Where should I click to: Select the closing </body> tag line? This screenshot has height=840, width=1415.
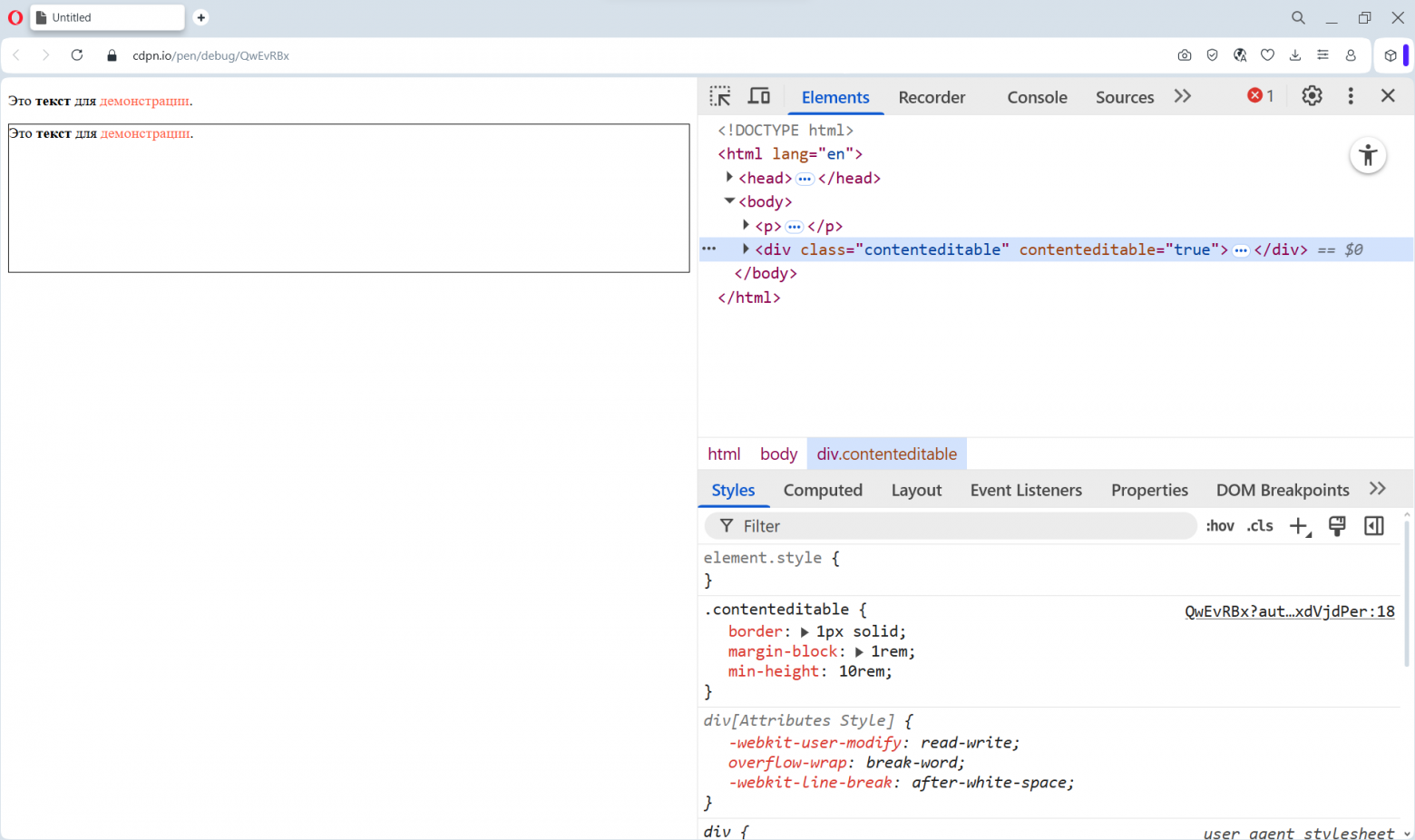[x=766, y=273]
